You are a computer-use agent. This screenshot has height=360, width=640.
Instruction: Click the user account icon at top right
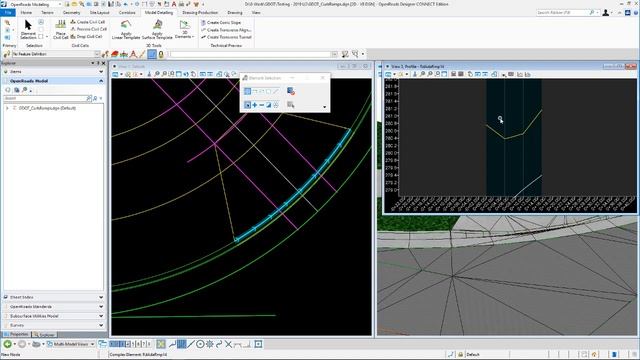coord(606,13)
